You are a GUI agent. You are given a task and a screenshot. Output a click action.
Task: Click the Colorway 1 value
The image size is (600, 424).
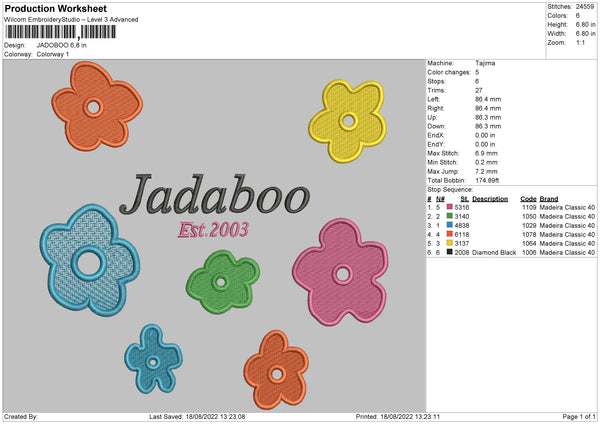[x=53, y=54]
